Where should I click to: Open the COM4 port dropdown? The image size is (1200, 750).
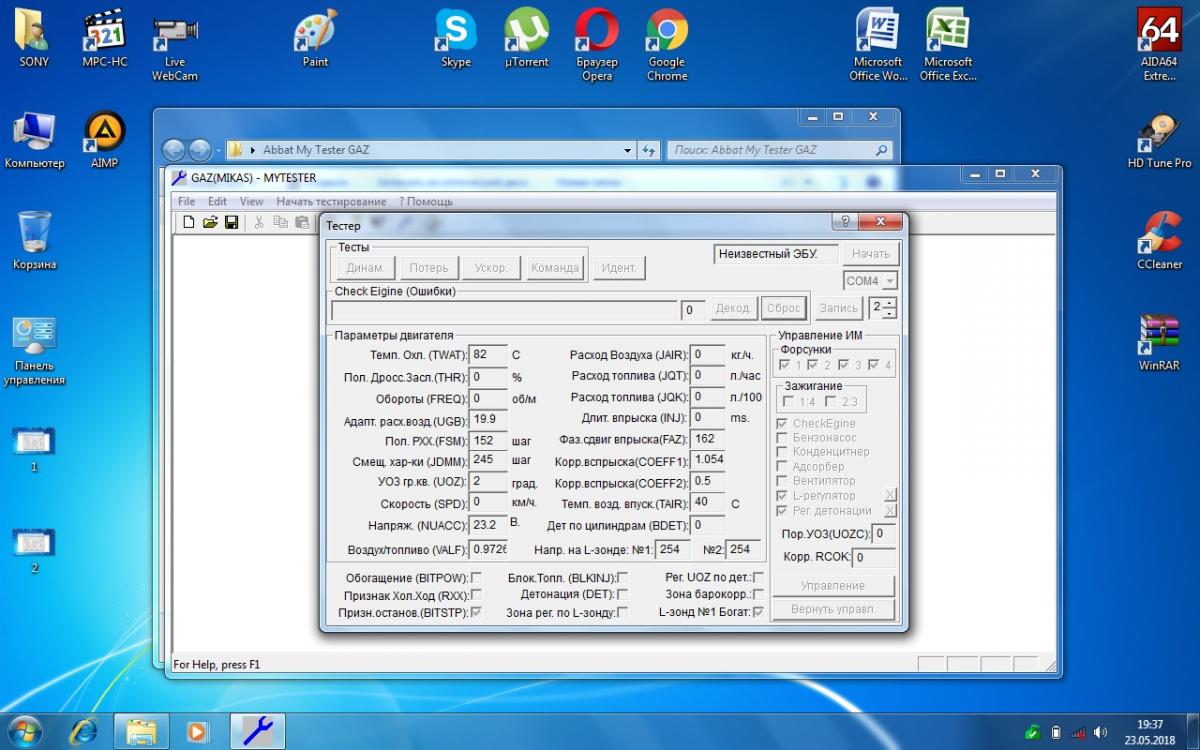pos(890,281)
